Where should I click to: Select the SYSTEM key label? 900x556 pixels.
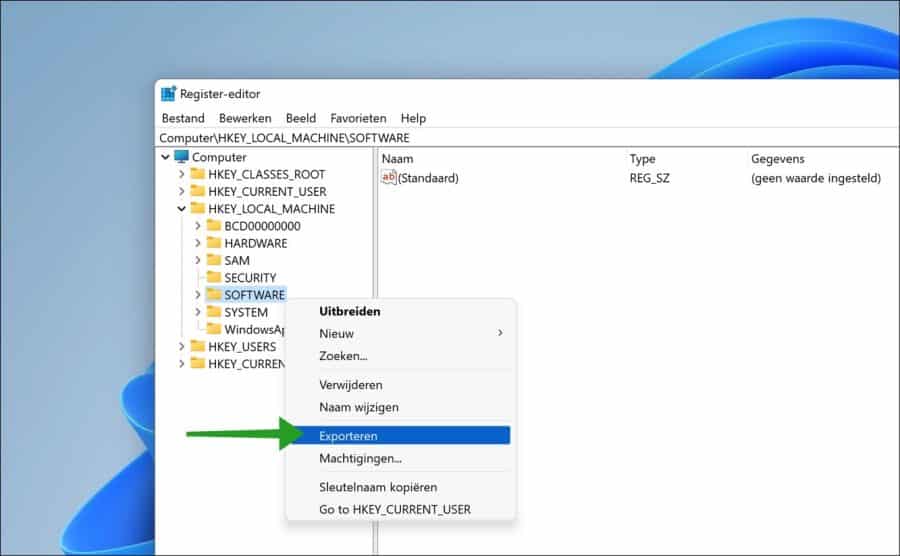246,312
